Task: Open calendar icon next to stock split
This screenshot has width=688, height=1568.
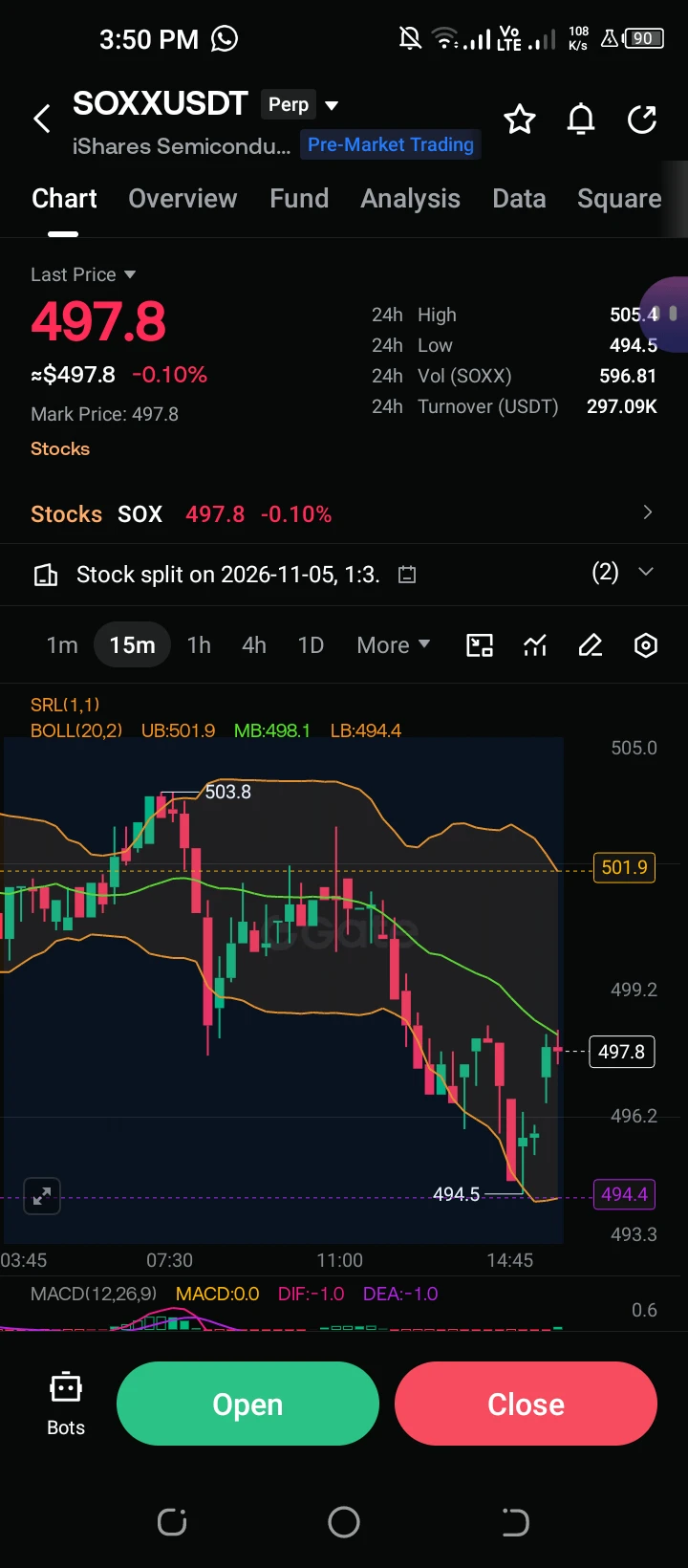Action: [407, 575]
